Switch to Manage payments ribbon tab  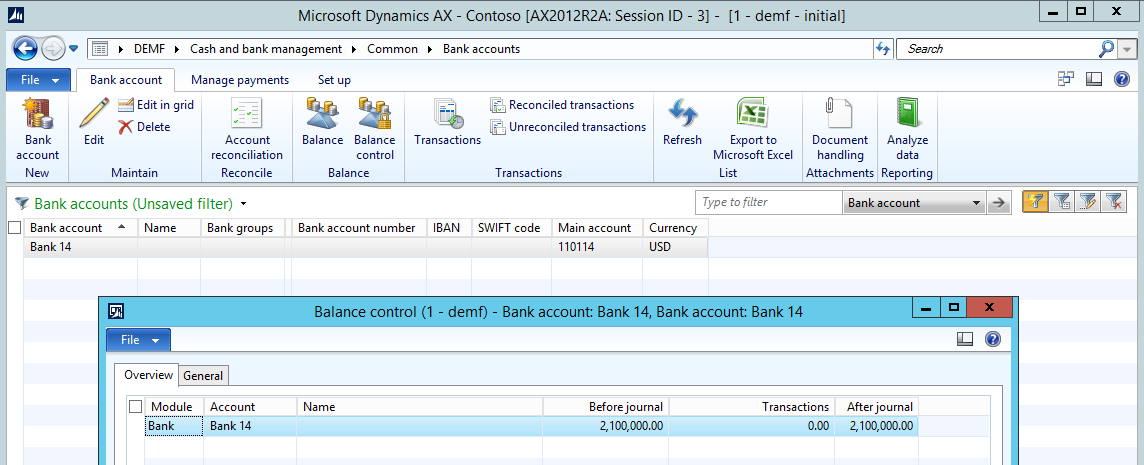pyautogui.click(x=240, y=80)
